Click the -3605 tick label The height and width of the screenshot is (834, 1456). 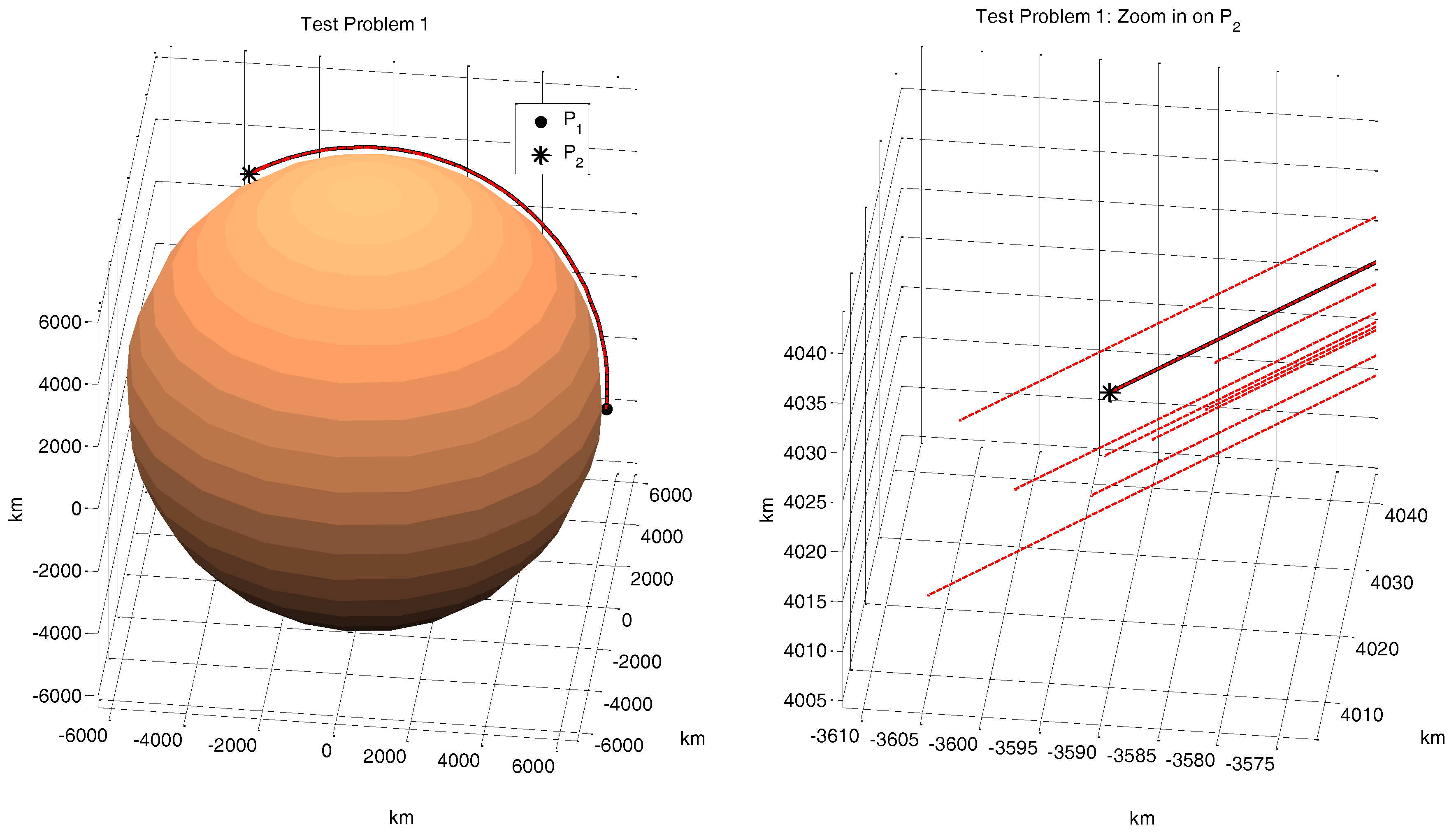[894, 739]
